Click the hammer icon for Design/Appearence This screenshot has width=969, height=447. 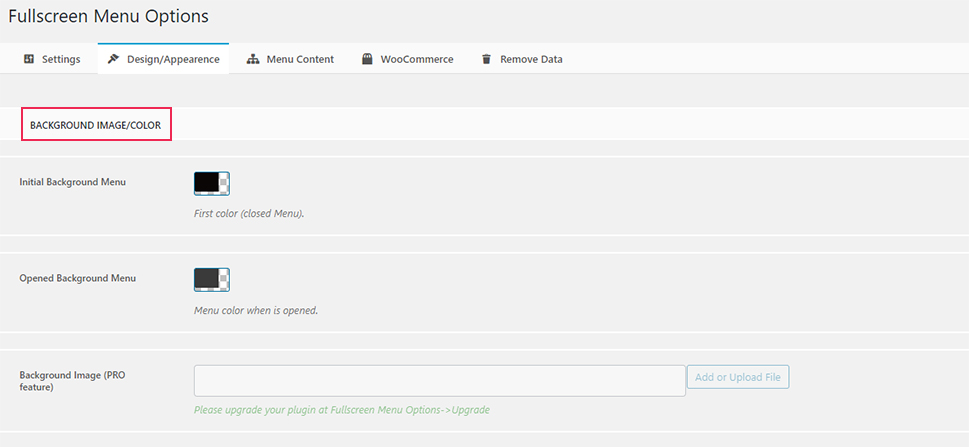(x=113, y=59)
